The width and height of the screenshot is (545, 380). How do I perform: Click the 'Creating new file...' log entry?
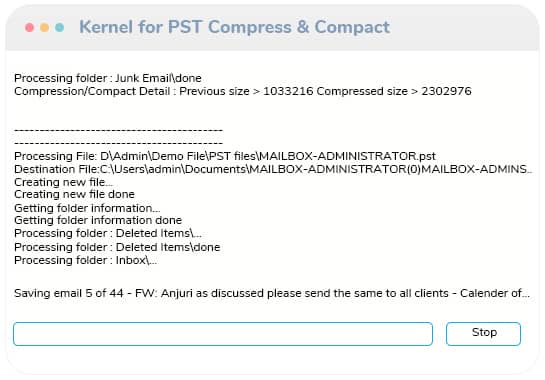[x=63, y=182]
